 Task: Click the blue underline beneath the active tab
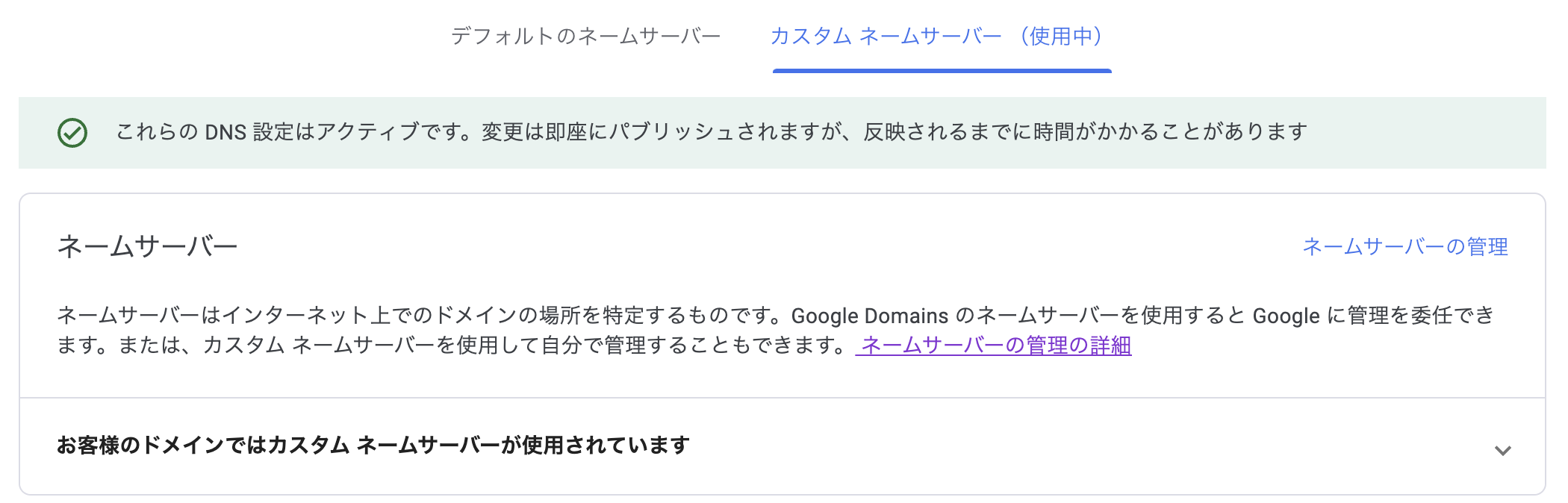tap(942, 71)
